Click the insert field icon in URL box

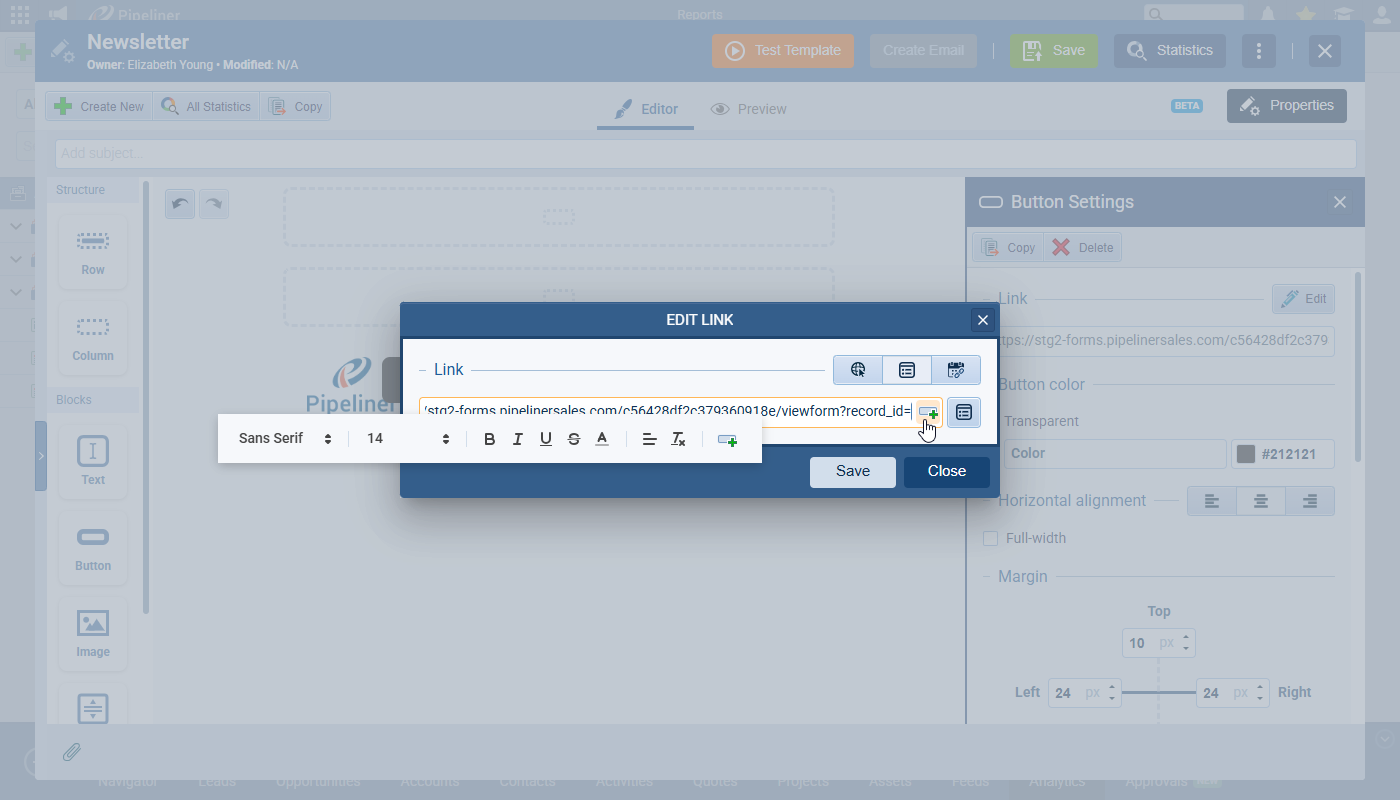[x=929, y=412]
